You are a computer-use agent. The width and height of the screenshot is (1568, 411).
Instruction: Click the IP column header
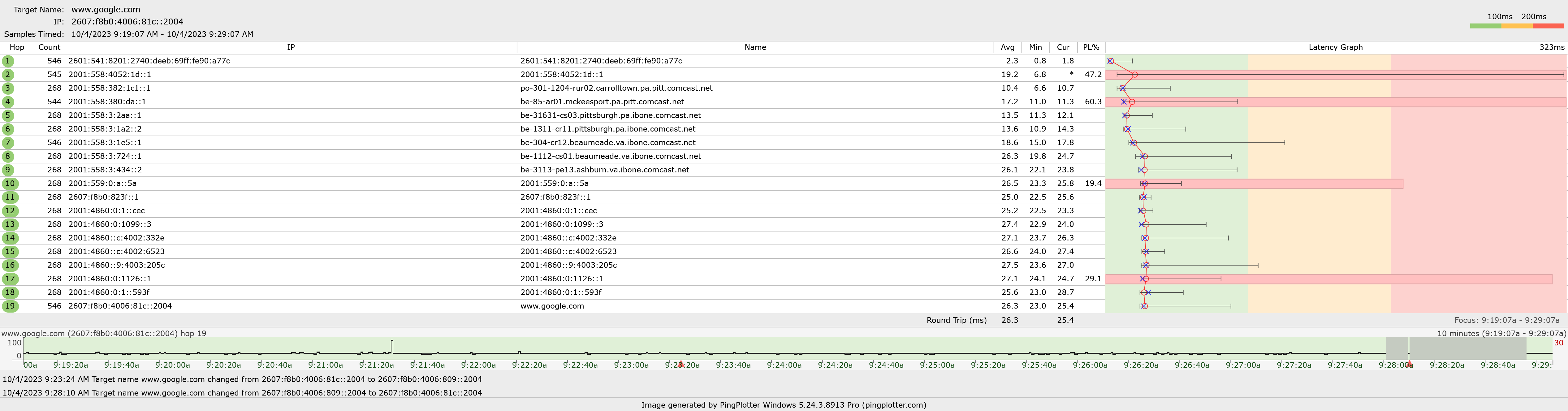tap(291, 47)
